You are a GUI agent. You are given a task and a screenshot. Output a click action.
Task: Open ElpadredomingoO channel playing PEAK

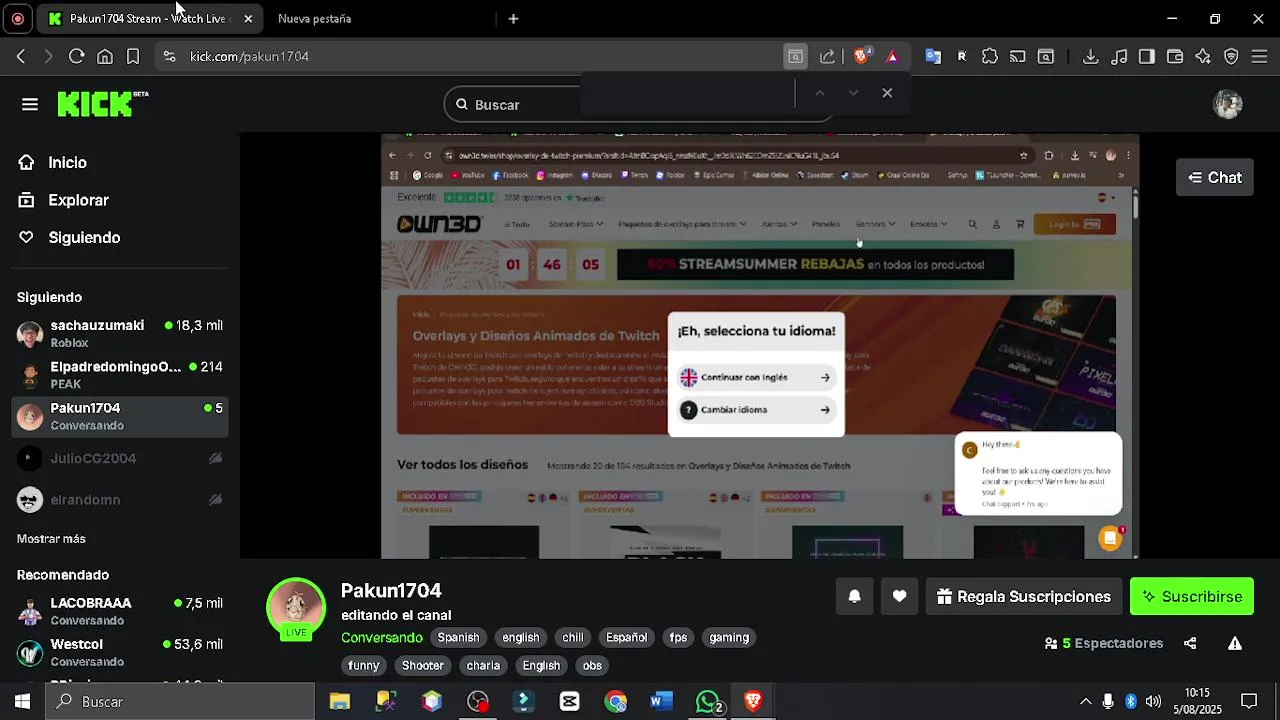120,375
